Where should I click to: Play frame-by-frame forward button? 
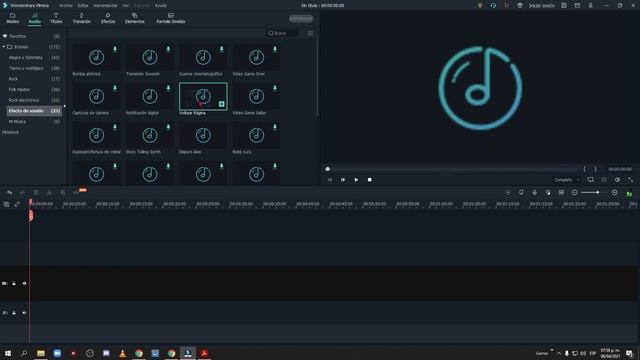pos(343,180)
